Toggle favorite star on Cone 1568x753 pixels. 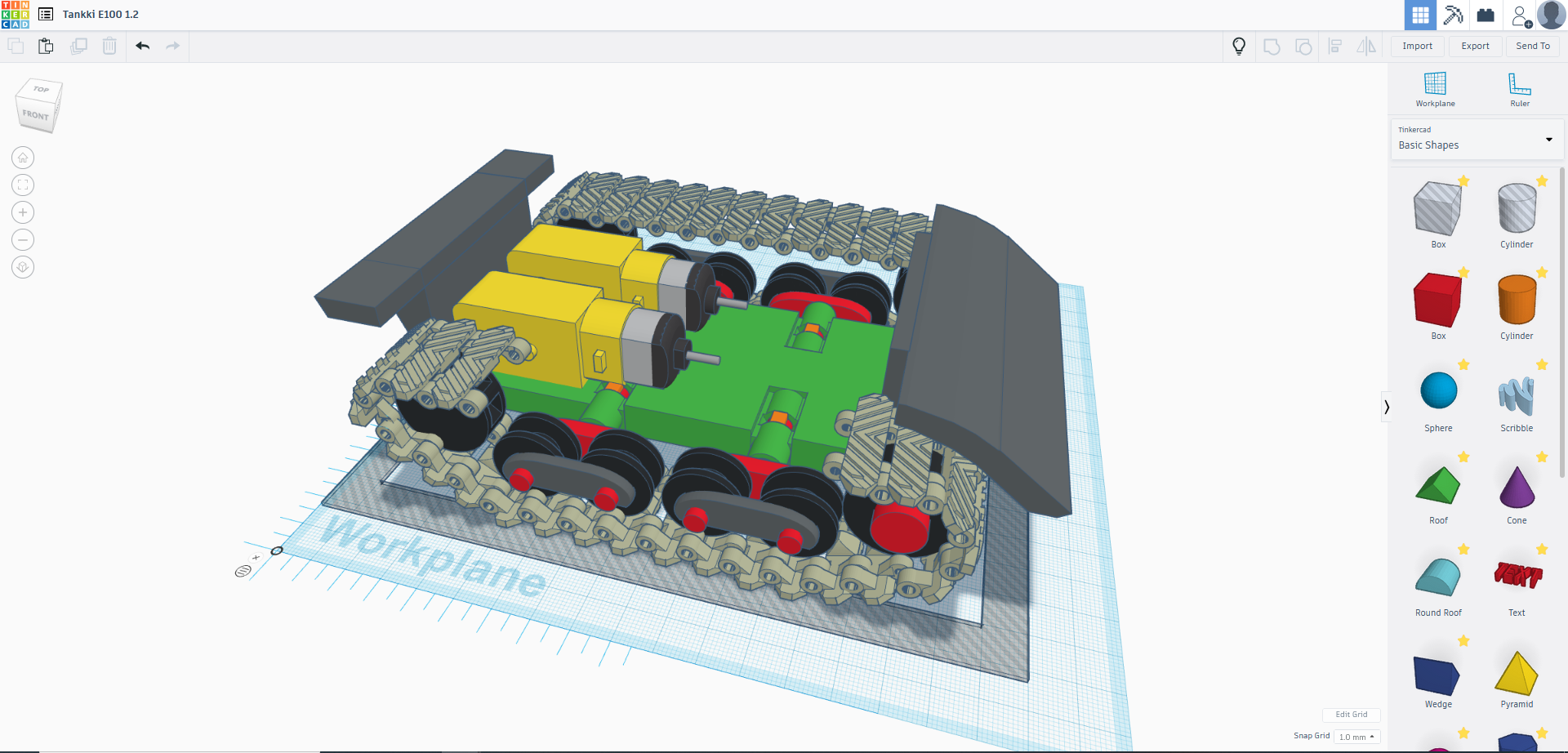coord(1542,457)
